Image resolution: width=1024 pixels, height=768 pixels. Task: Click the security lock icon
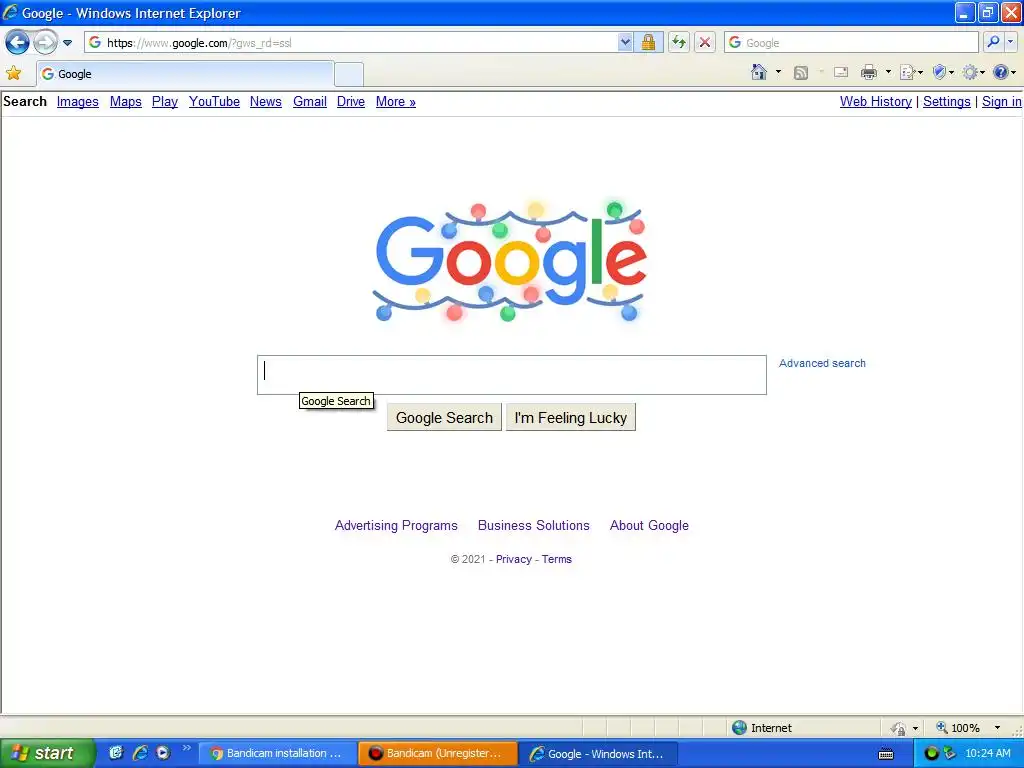tap(648, 43)
